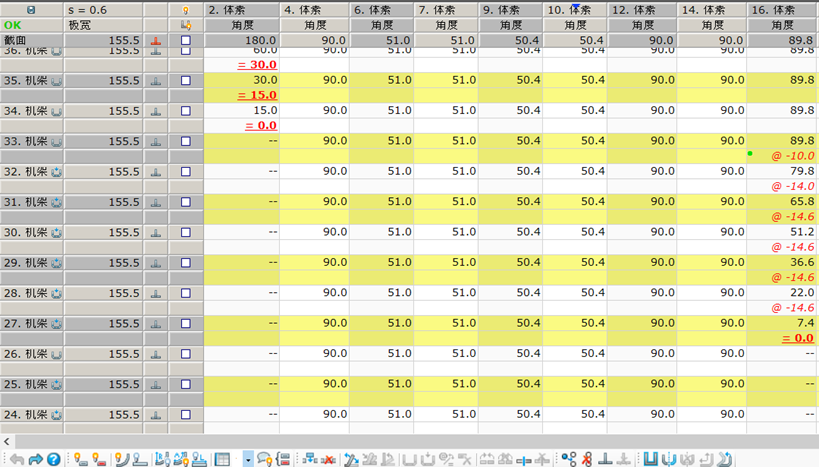Image resolution: width=819 pixels, height=467 pixels.
Task: Click the s = 0.6 thickness cell
Action: pyautogui.click(x=103, y=10)
